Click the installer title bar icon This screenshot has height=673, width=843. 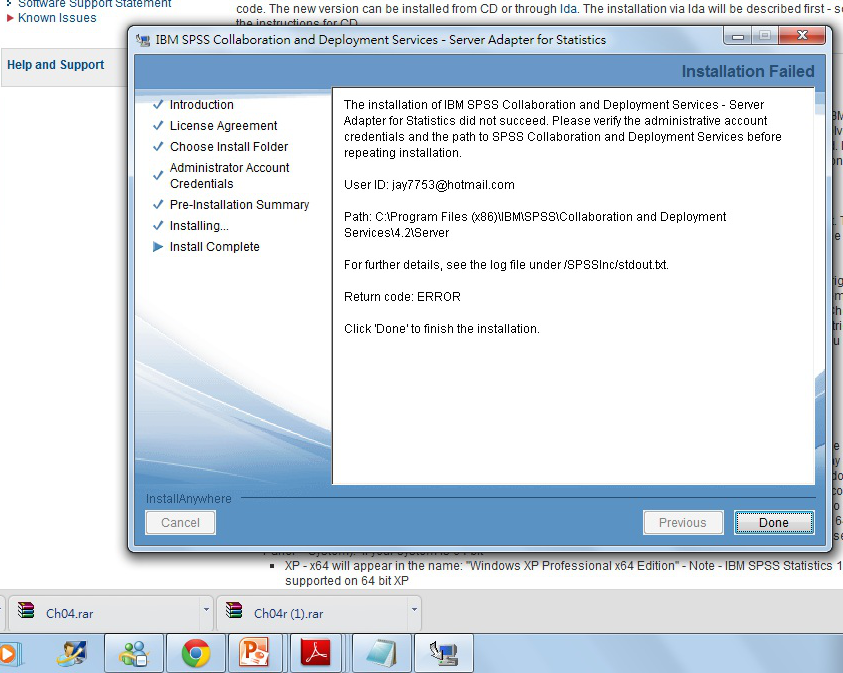(x=142, y=40)
